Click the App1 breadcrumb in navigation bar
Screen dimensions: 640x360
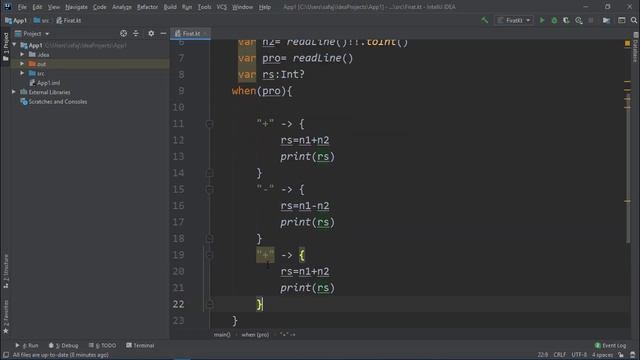16,20
